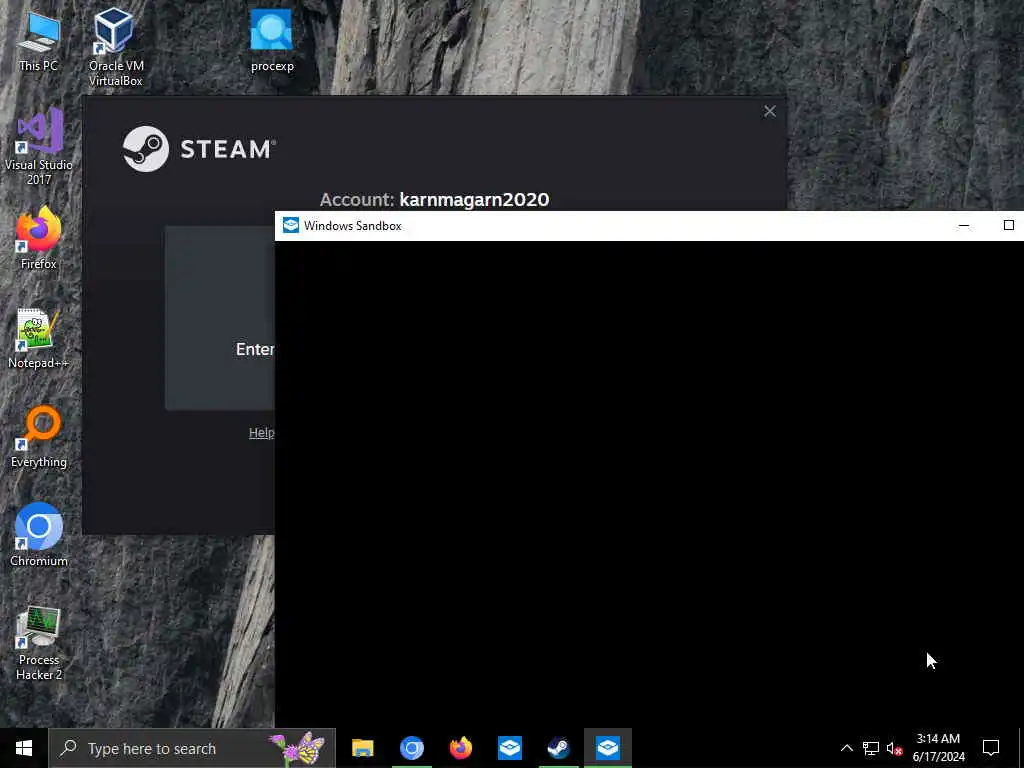Minimize the Windows Sandbox window

click(x=963, y=225)
